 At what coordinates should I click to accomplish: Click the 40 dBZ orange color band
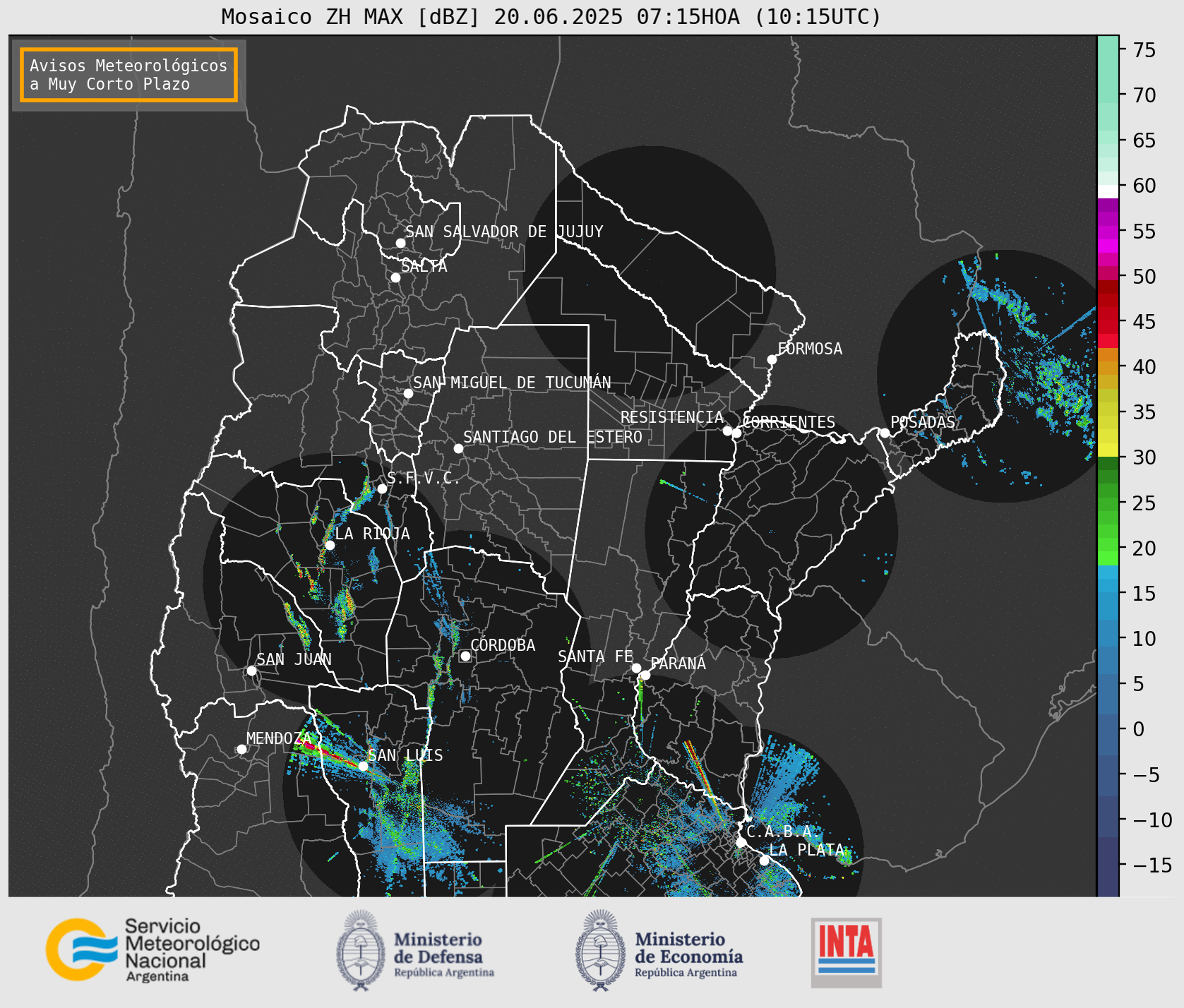click(1108, 368)
